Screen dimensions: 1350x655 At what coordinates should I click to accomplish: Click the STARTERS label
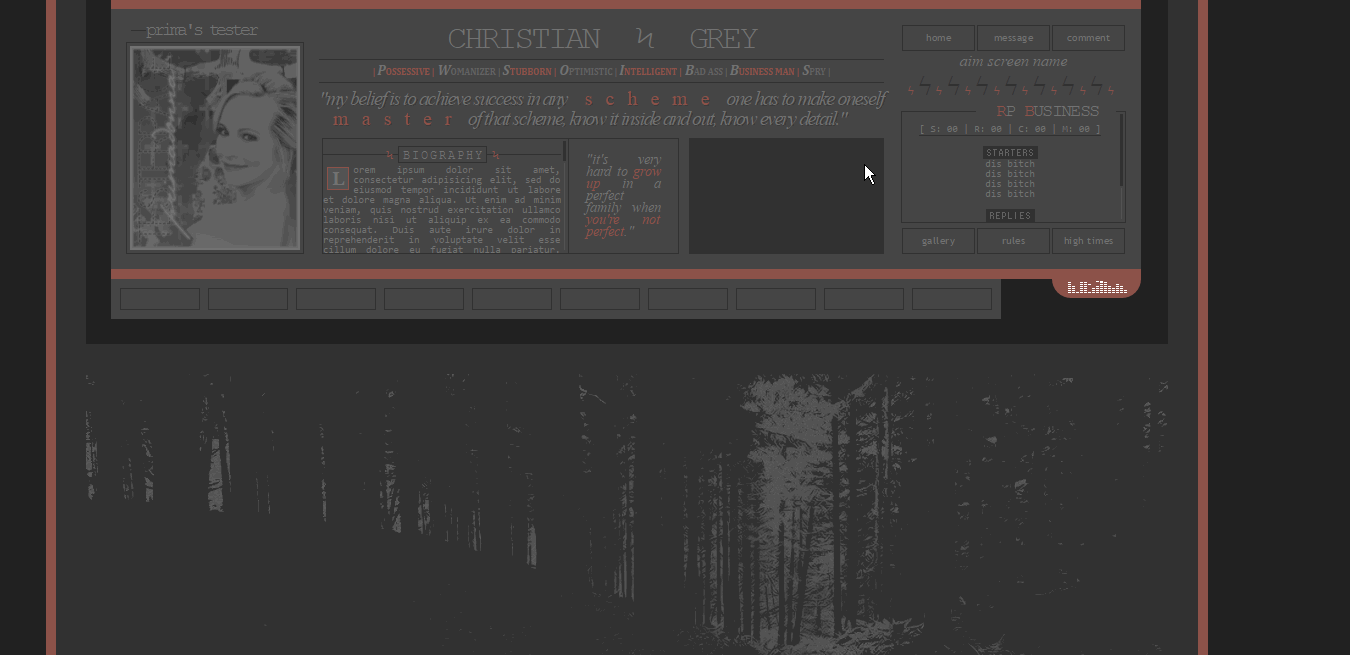(x=1010, y=153)
